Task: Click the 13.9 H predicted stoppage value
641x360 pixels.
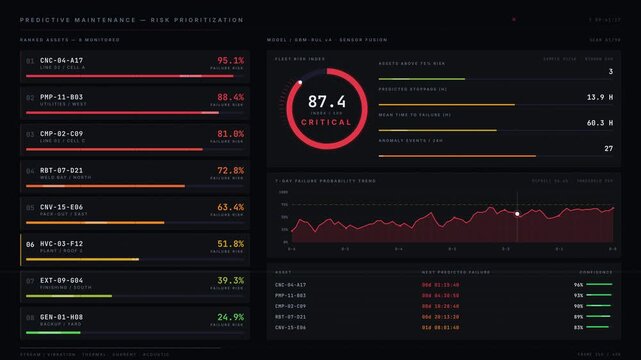Action: 600,97
